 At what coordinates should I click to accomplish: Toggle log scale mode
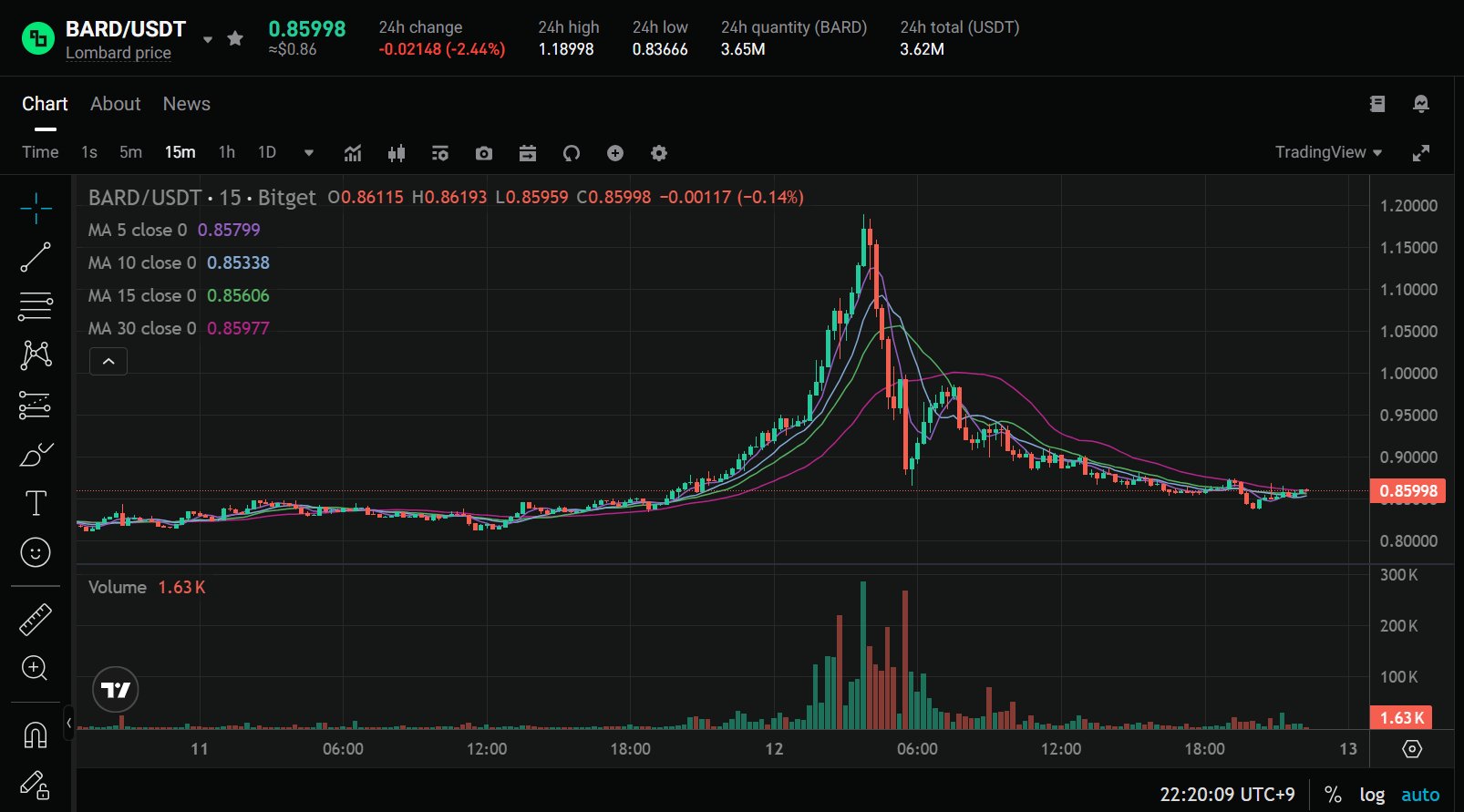pyautogui.click(x=1372, y=795)
